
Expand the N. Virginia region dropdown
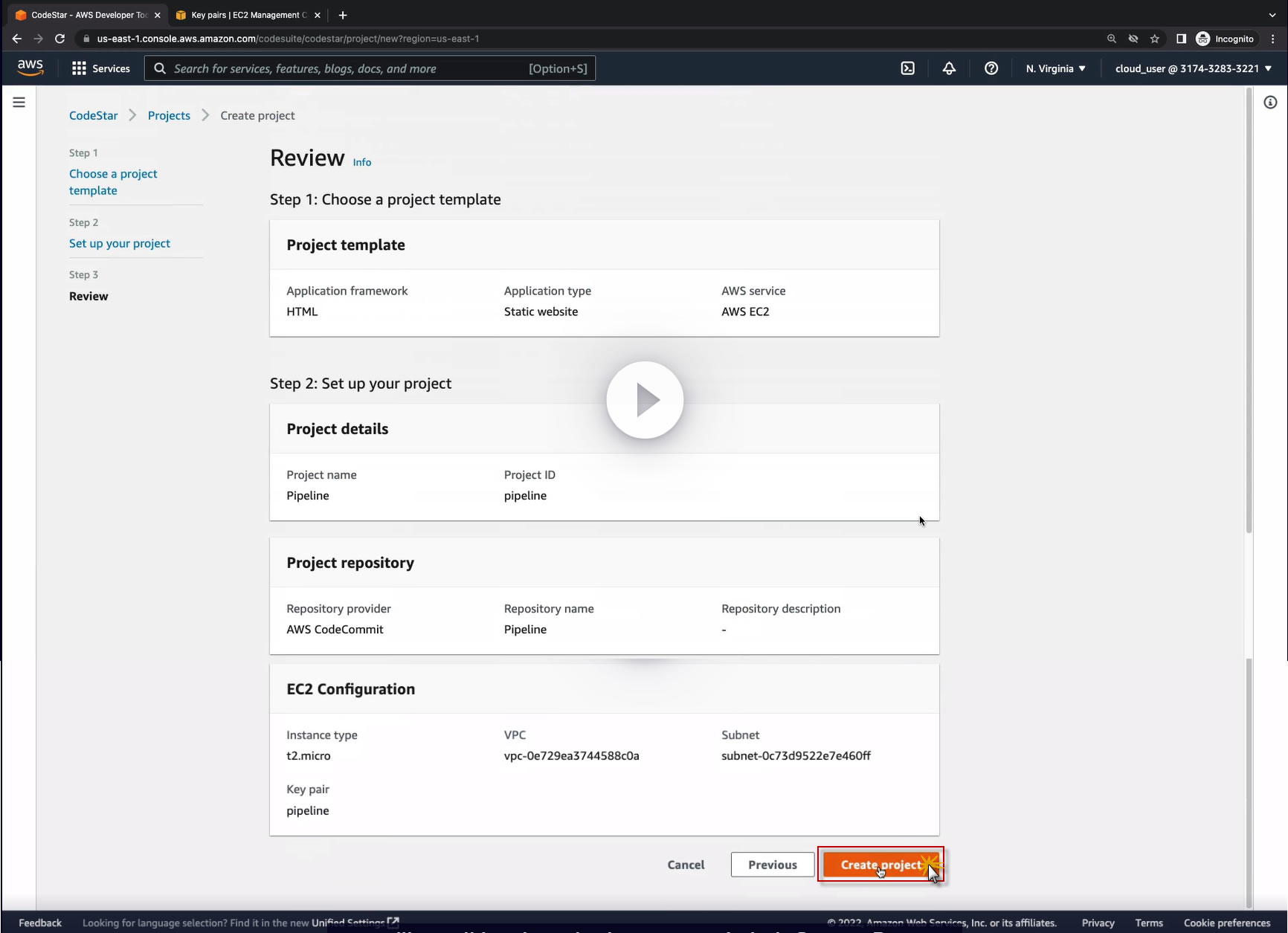pyautogui.click(x=1056, y=68)
